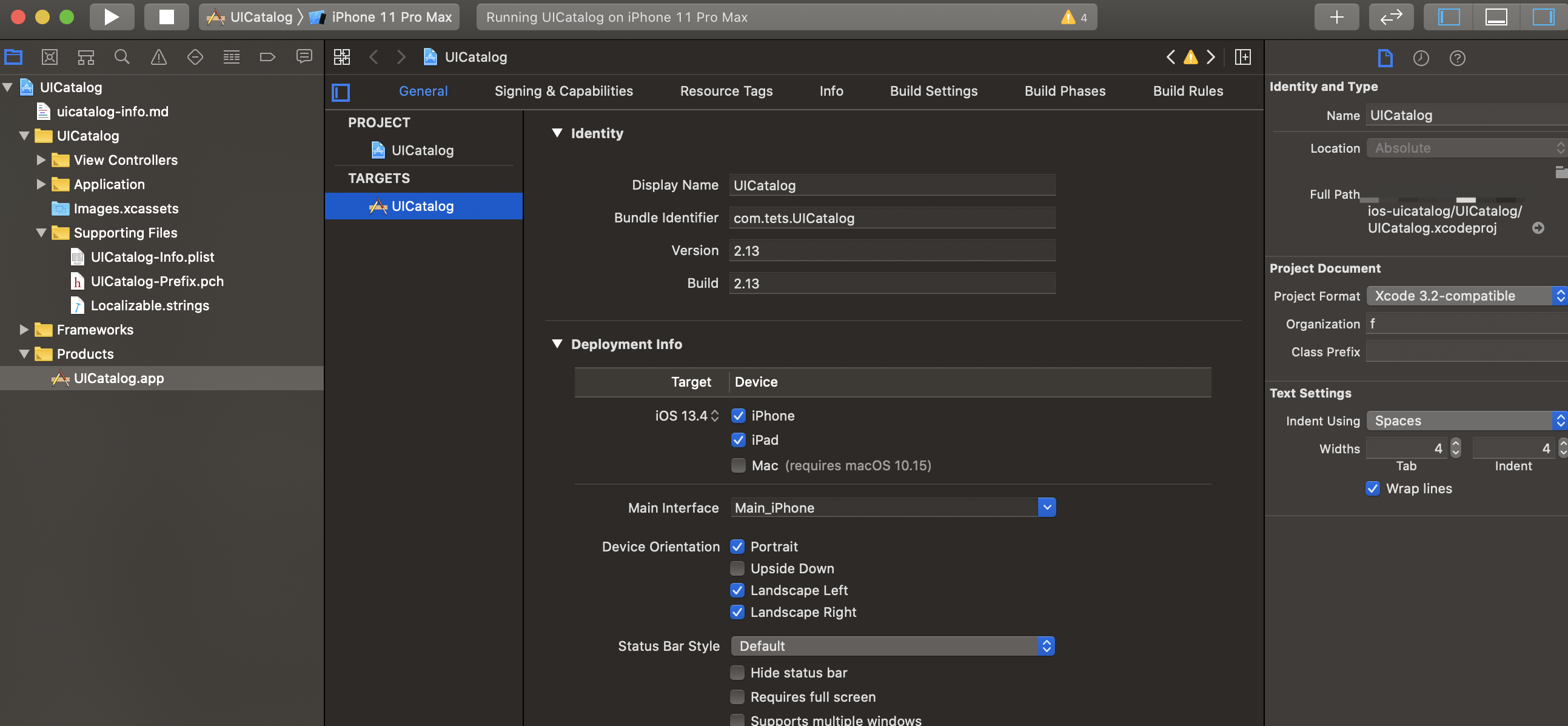Open the iOS 13.4 deployment target menu
Image resolution: width=1568 pixels, height=726 pixels.
tap(687, 416)
